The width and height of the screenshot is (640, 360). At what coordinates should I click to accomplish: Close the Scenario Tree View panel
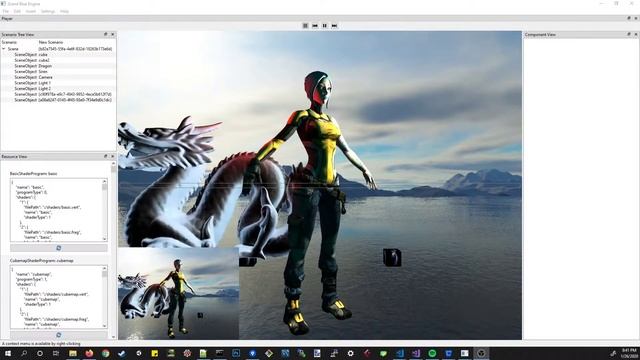(113, 35)
